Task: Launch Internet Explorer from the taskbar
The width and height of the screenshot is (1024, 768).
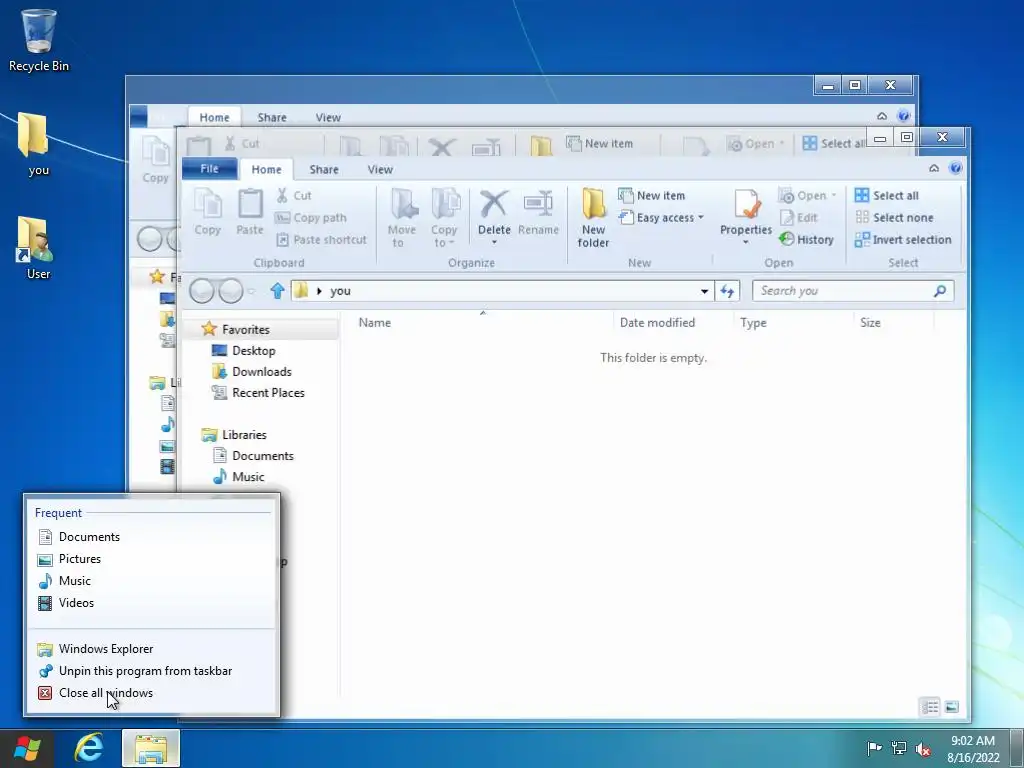Action: click(89, 748)
